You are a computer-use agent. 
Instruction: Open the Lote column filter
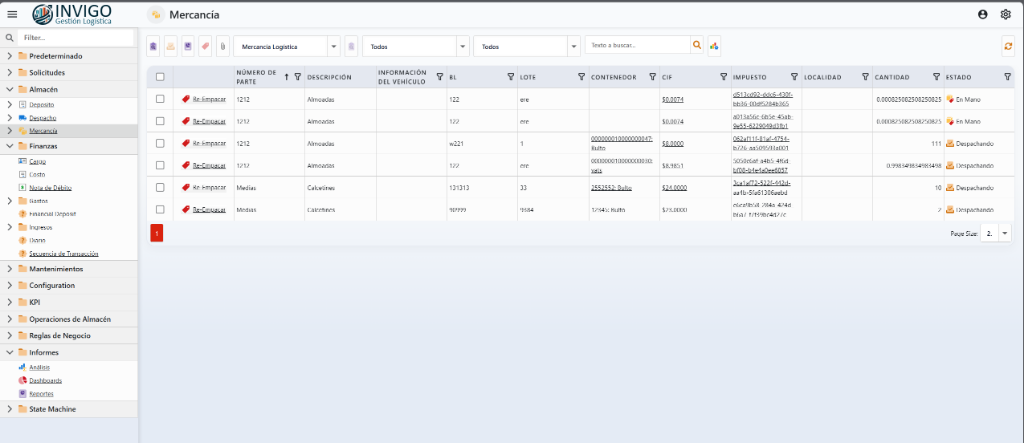click(581, 77)
